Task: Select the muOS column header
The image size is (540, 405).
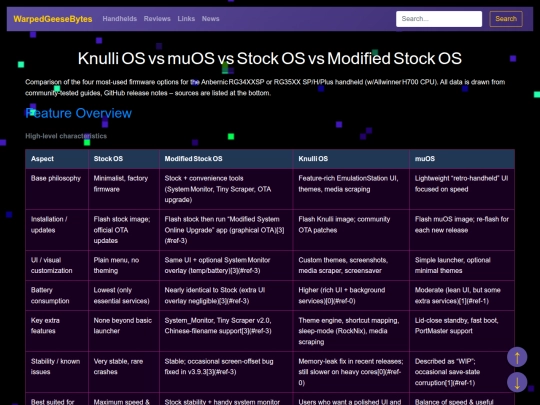Action: (462, 159)
